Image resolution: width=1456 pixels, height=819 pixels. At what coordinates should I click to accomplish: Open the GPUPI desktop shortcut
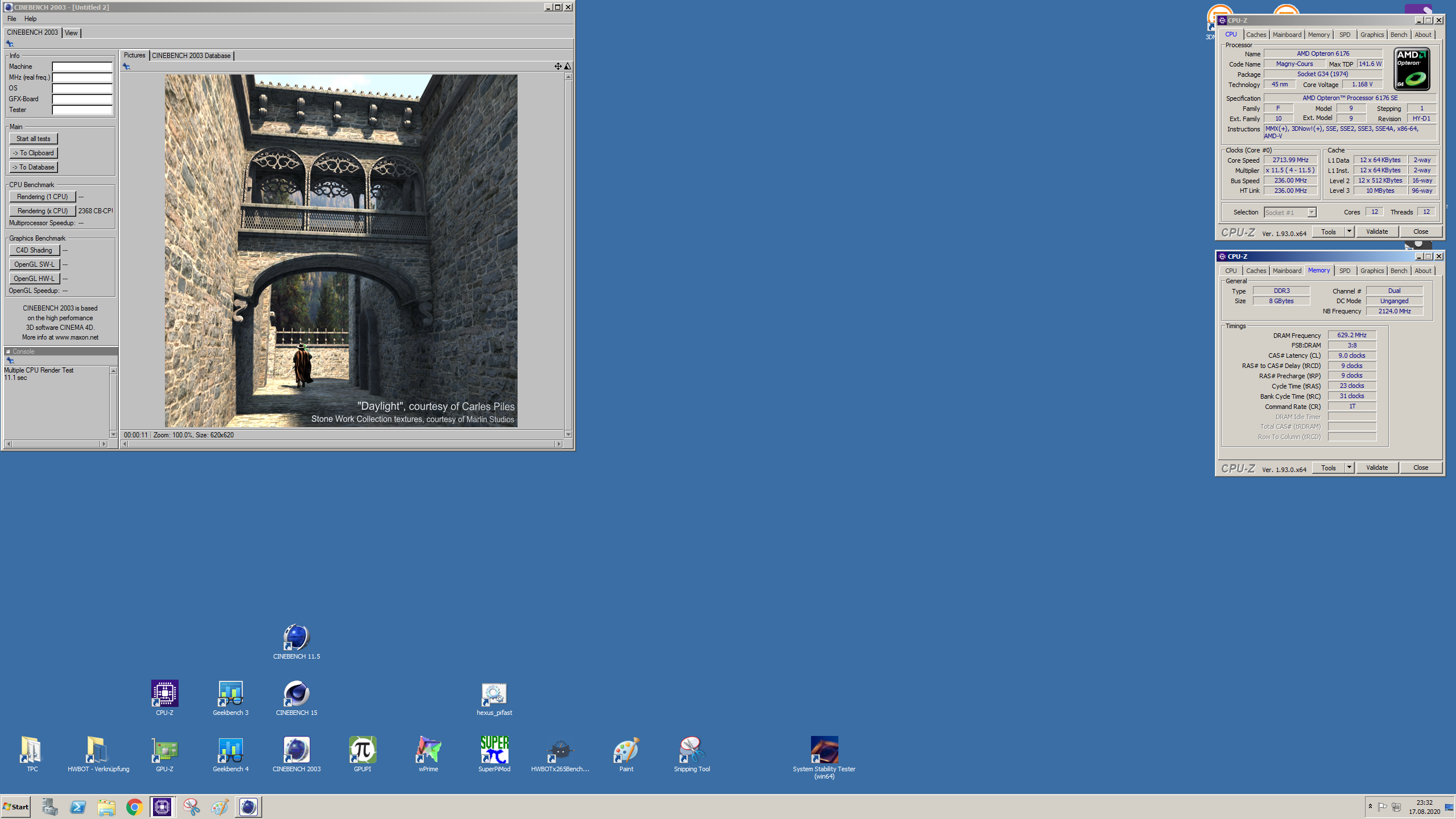pyautogui.click(x=362, y=754)
